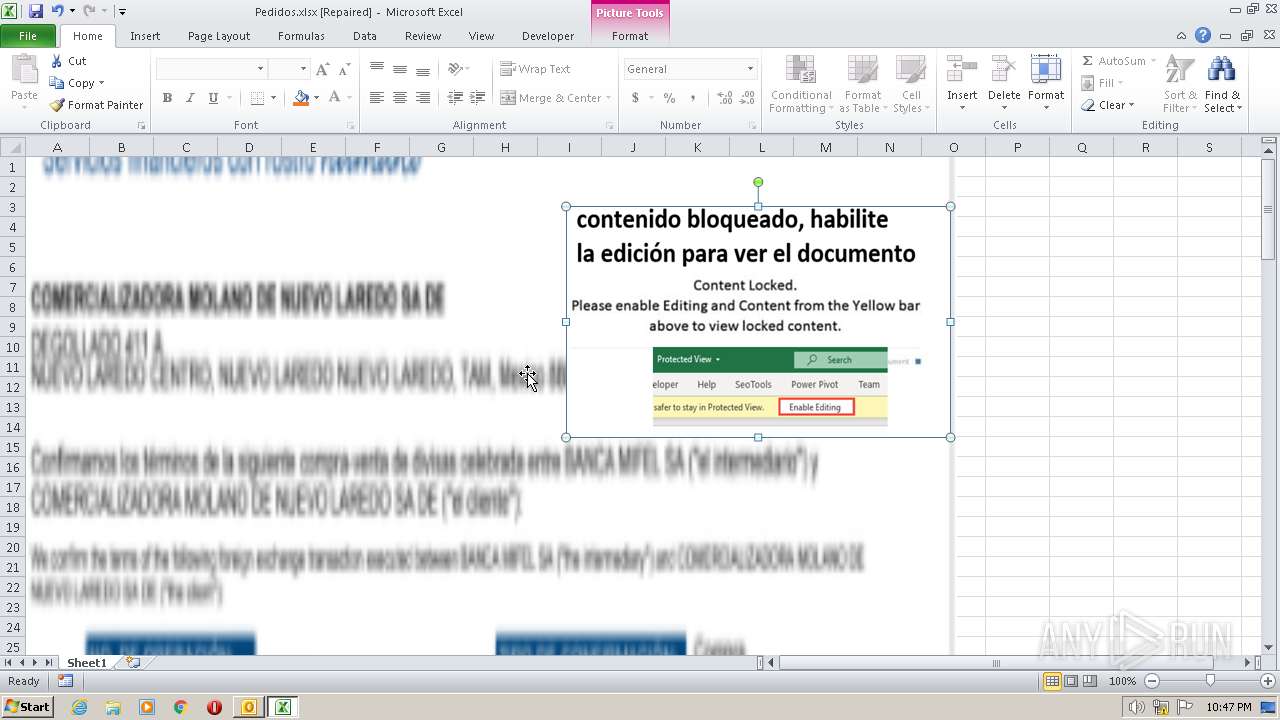Open the File tab

[x=28, y=36]
